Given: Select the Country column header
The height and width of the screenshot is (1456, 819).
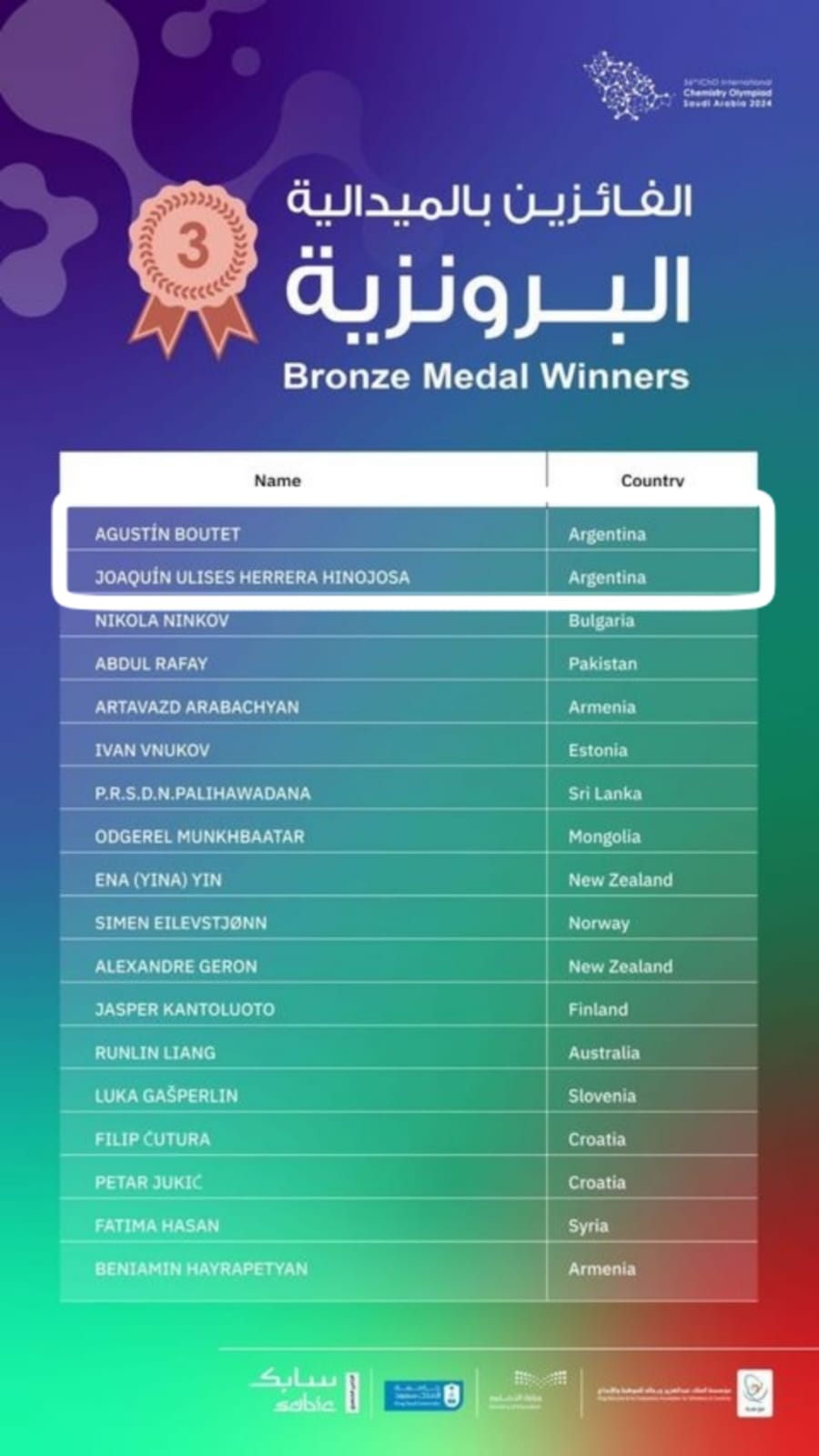Looking at the screenshot, I should pos(652,480).
